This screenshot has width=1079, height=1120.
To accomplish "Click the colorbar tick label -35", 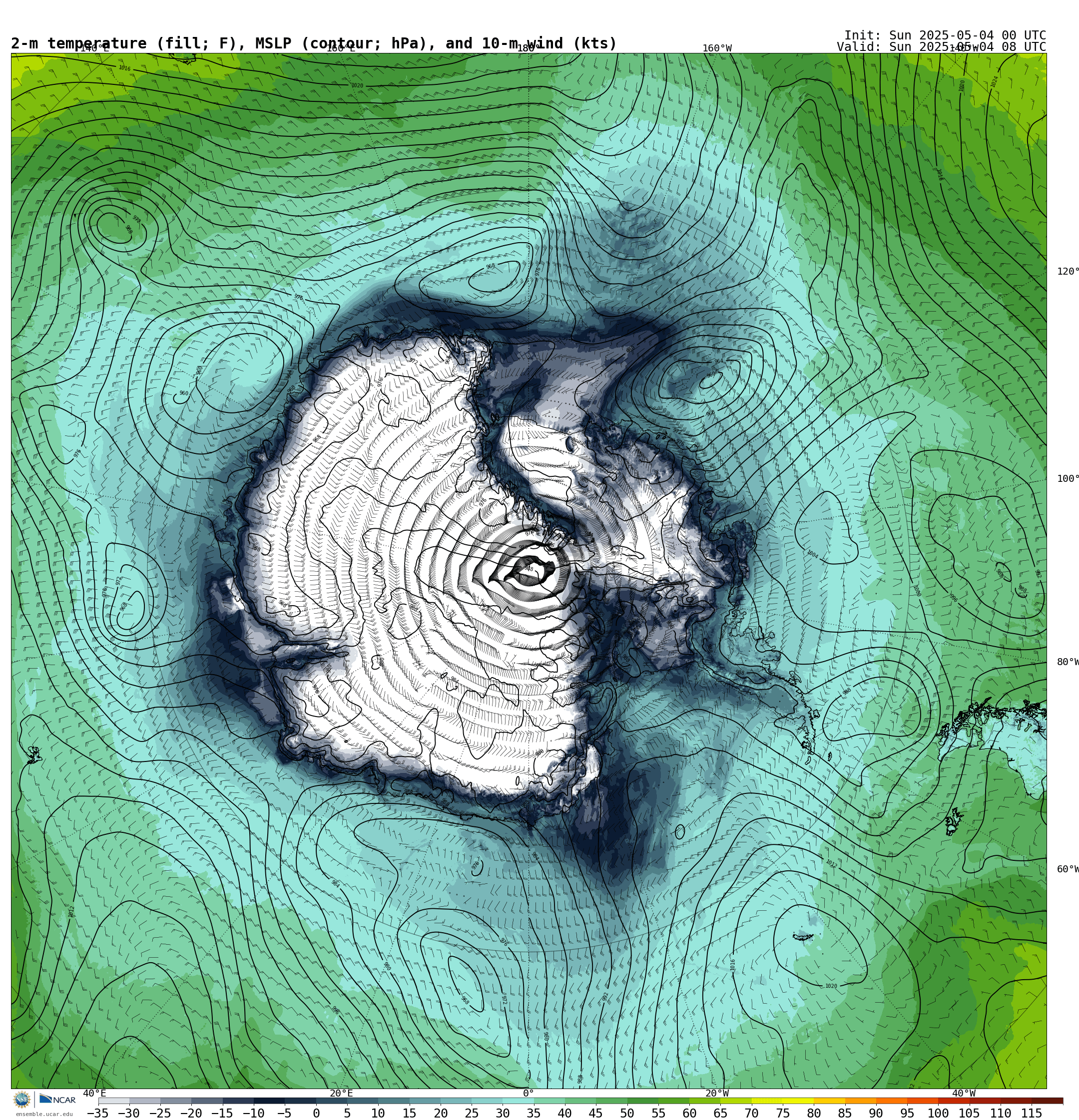I will 98,1113.
